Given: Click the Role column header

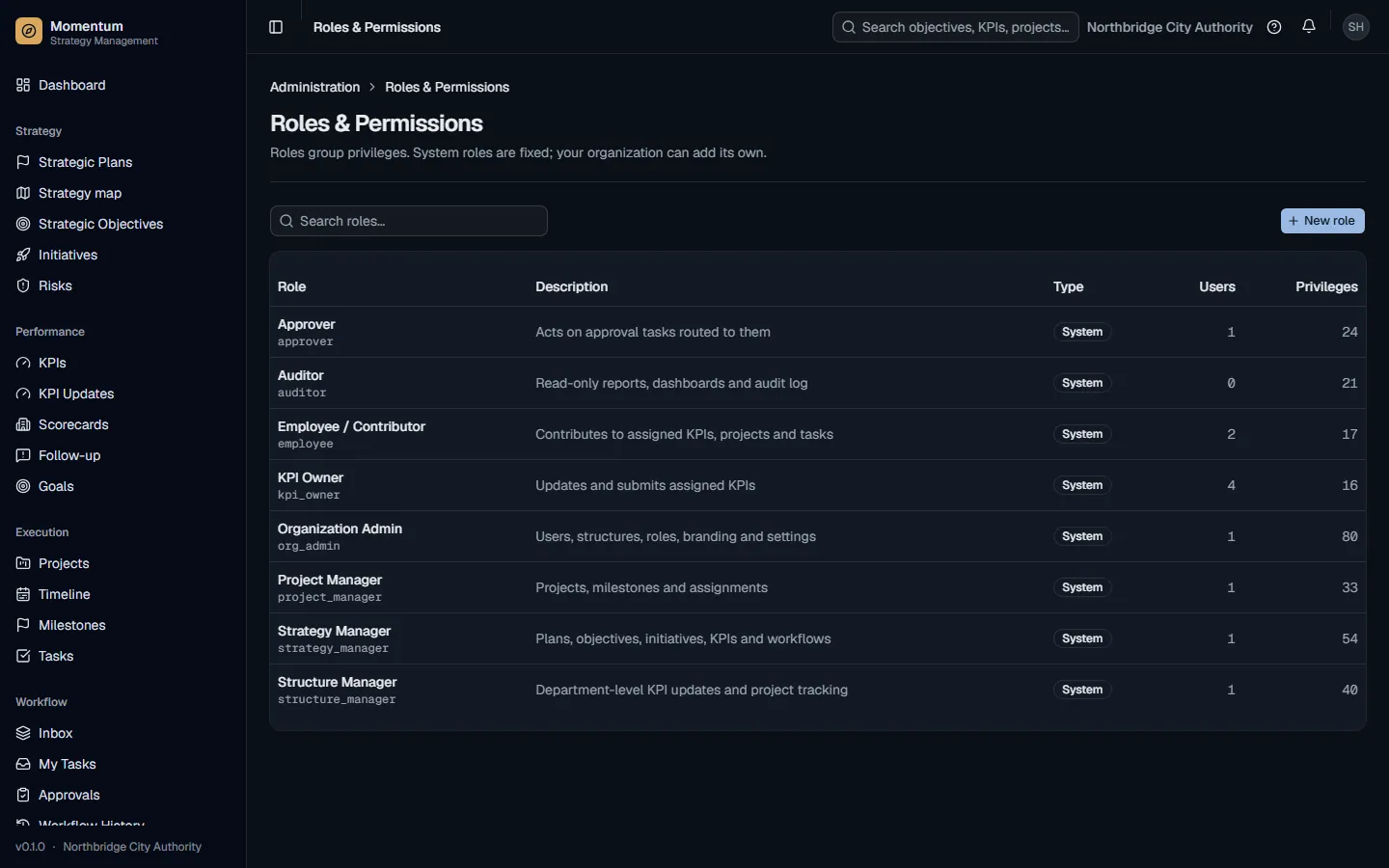Looking at the screenshot, I should [x=291, y=286].
